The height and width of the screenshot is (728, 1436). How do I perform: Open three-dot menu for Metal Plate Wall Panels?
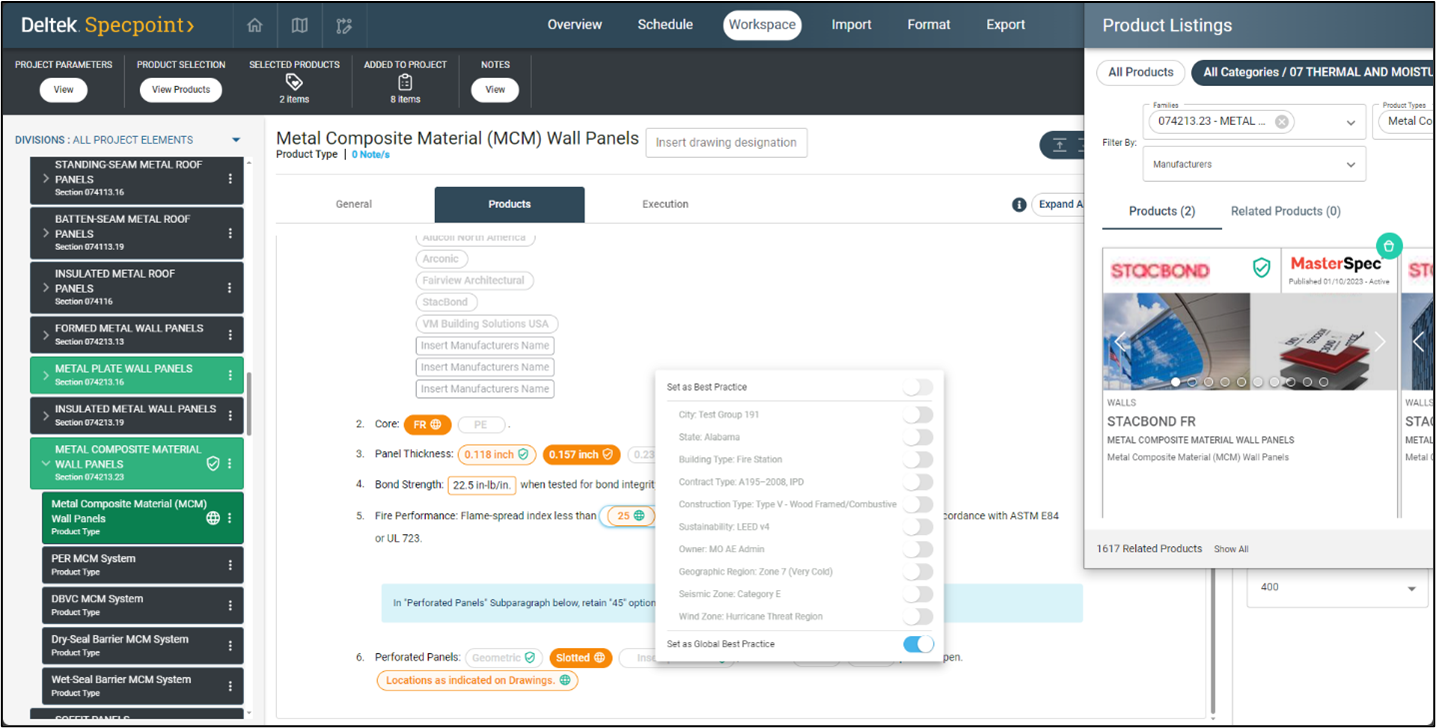230,375
